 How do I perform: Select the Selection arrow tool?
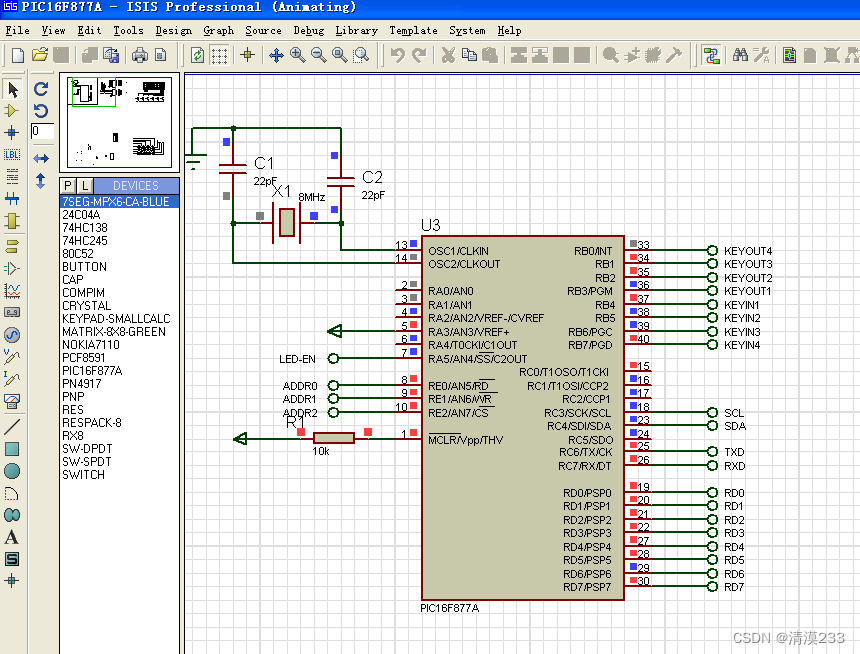coord(12,89)
